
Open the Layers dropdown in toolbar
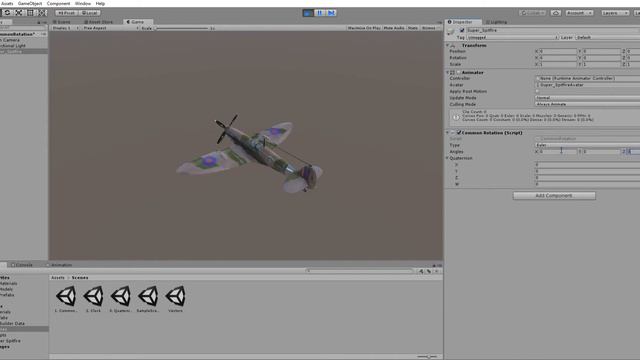615,13
